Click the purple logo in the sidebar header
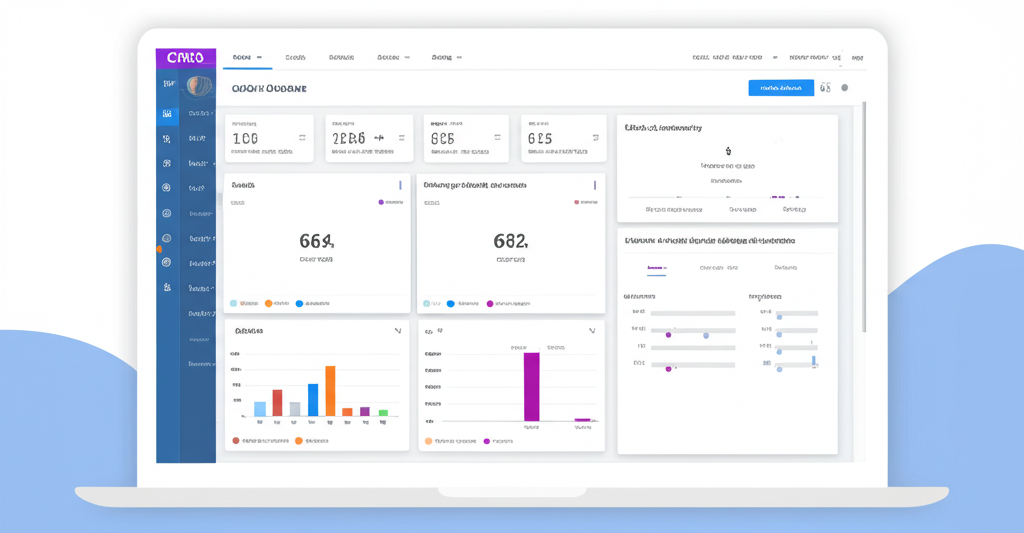The image size is (1024, 533). (x=185, y=58)
